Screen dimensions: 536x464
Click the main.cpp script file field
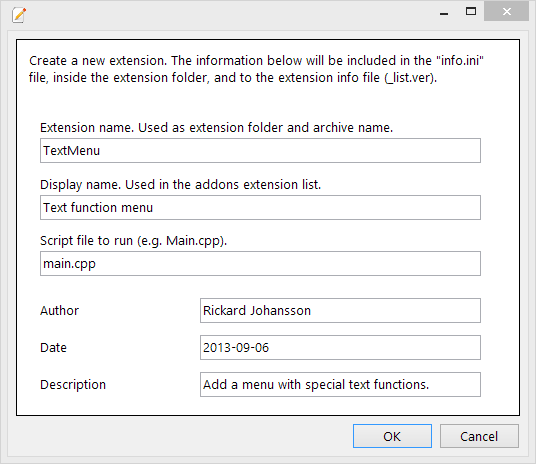click(260, 264)
